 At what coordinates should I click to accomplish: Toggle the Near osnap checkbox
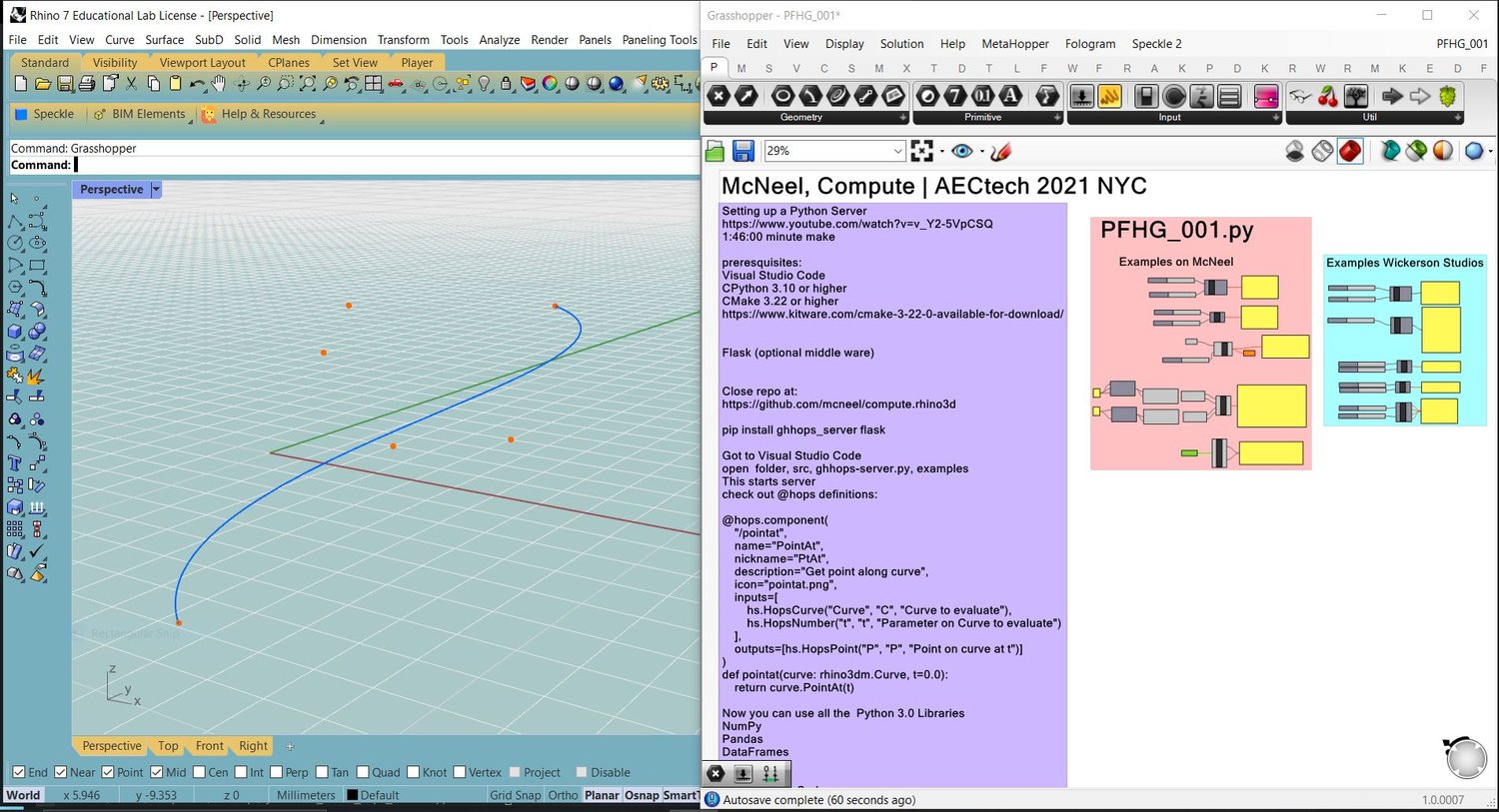coord(61,772)
